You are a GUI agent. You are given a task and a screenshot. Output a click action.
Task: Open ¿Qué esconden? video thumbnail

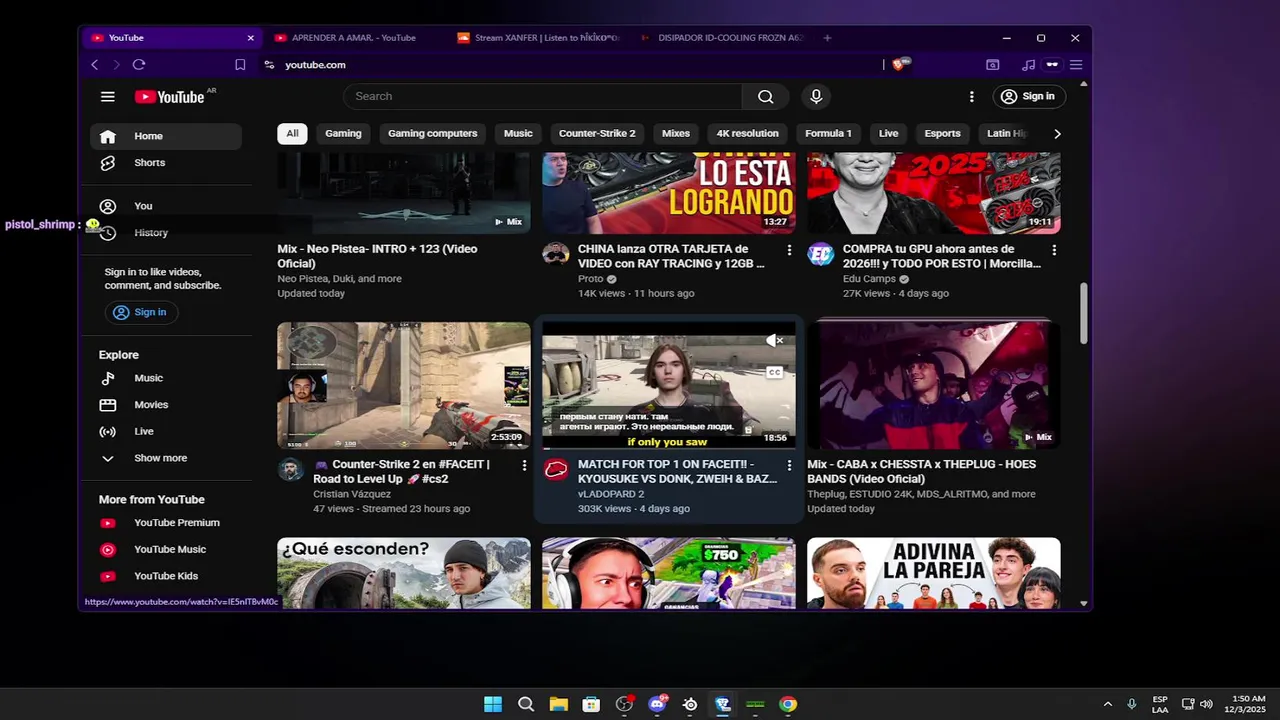tap(404, 573)
